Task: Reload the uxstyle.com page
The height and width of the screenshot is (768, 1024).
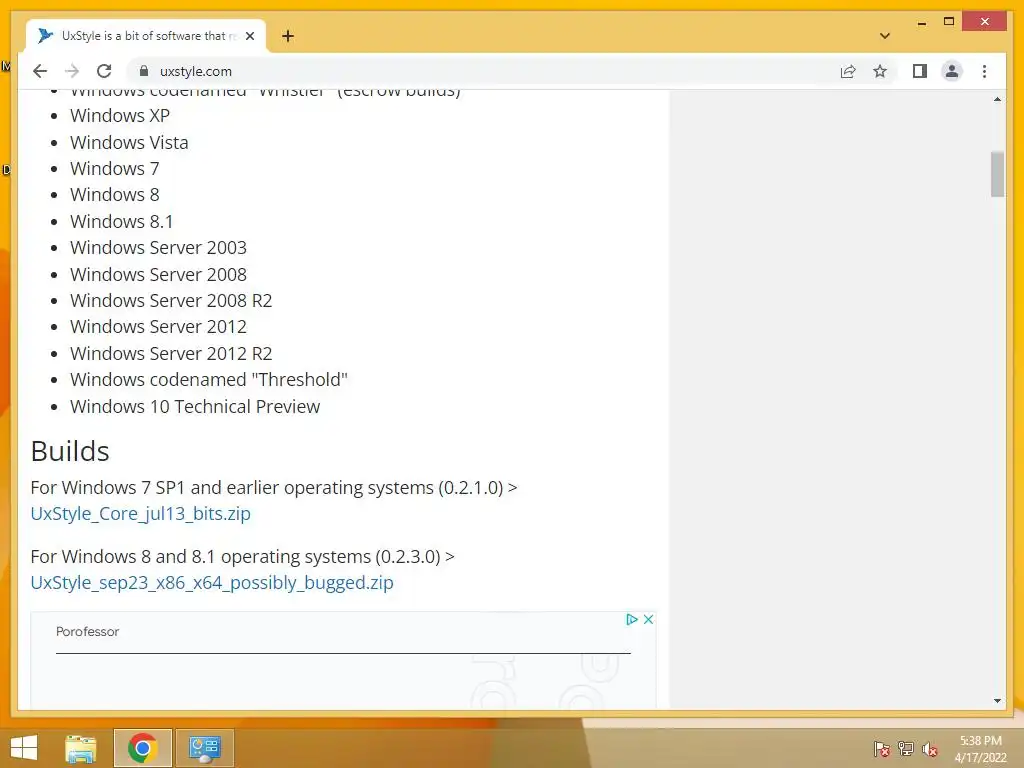Action: pyautogui.click(x=104, y=71)
